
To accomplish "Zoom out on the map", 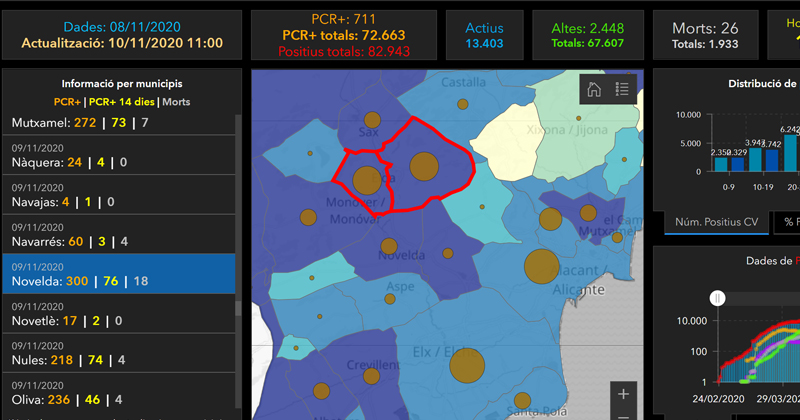I will pos(623,415).
